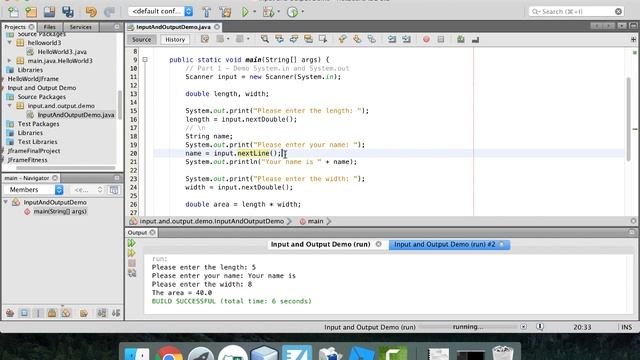Open the Run Project dropdown arrow
The image size is (640, 360).
255,12
